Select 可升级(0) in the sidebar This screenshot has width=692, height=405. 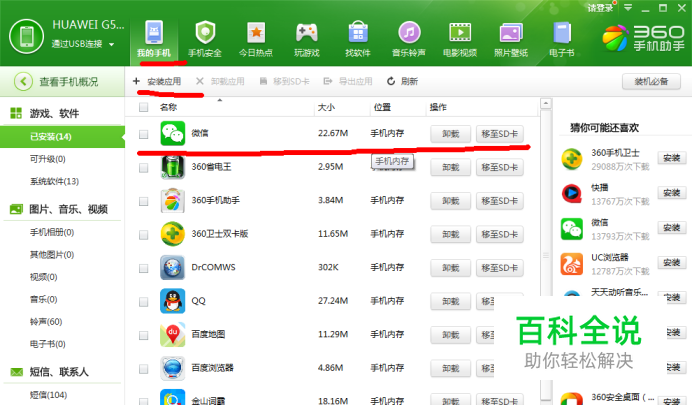pyautogui.click(x=48, y=159)
